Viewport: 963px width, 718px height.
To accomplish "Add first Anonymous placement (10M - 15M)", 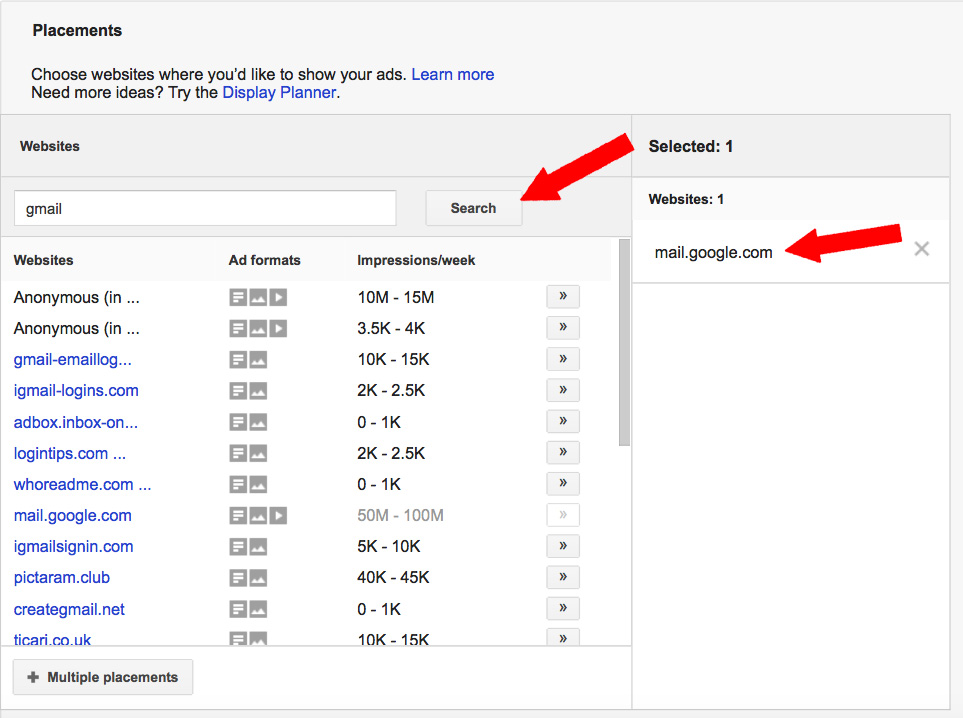I will point(563,297).
